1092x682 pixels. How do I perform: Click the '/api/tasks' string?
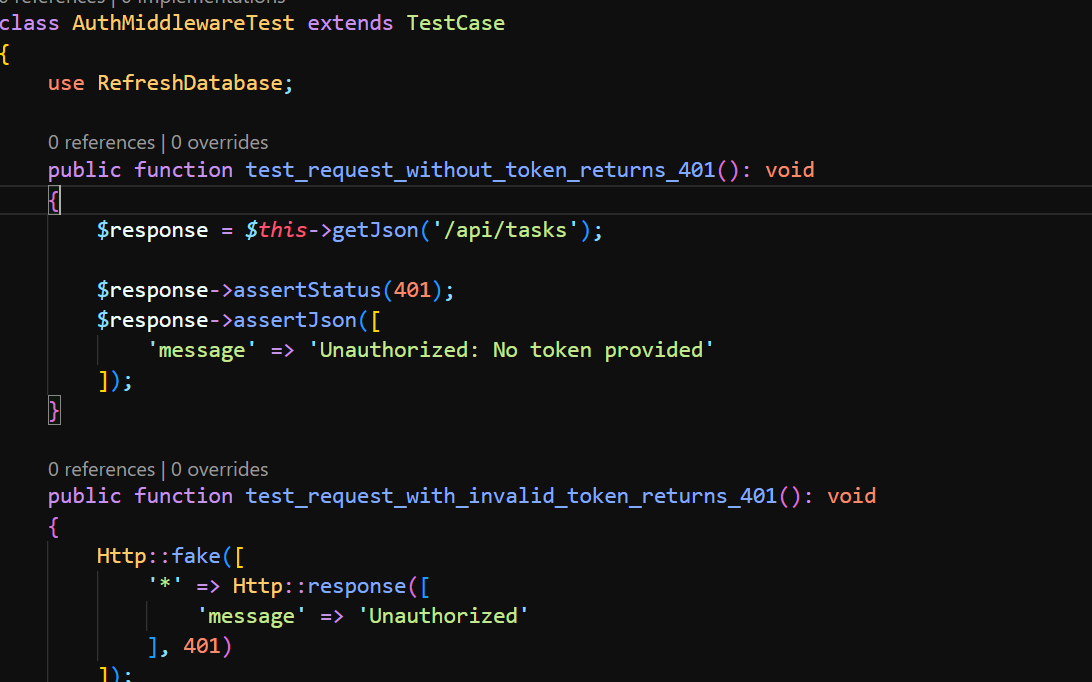pos(506,230)
